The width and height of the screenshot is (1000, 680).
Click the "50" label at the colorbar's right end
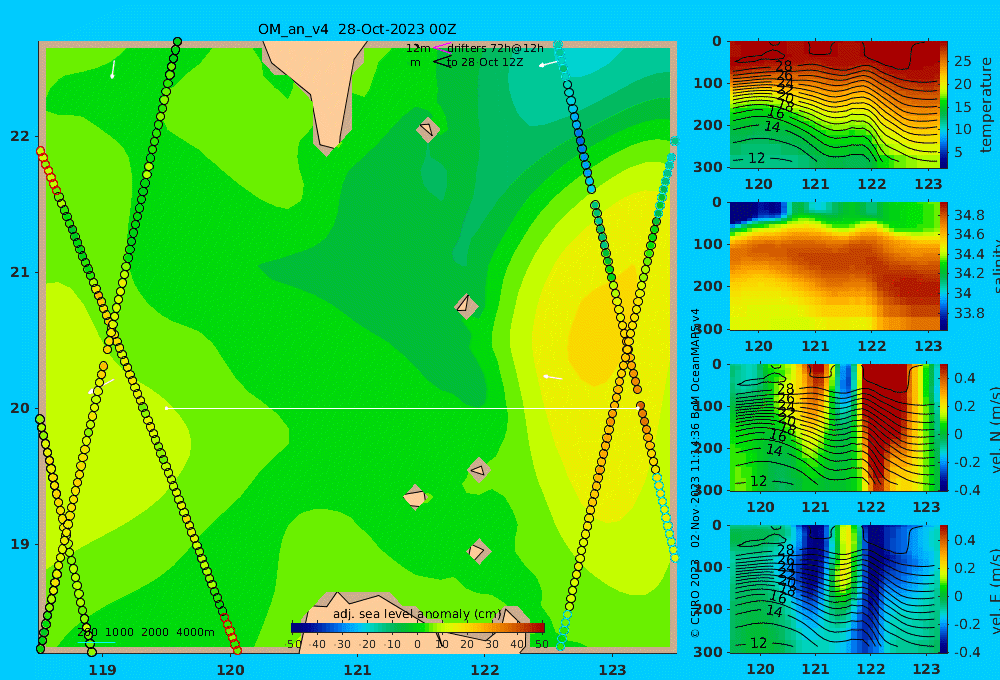[541, 644]
